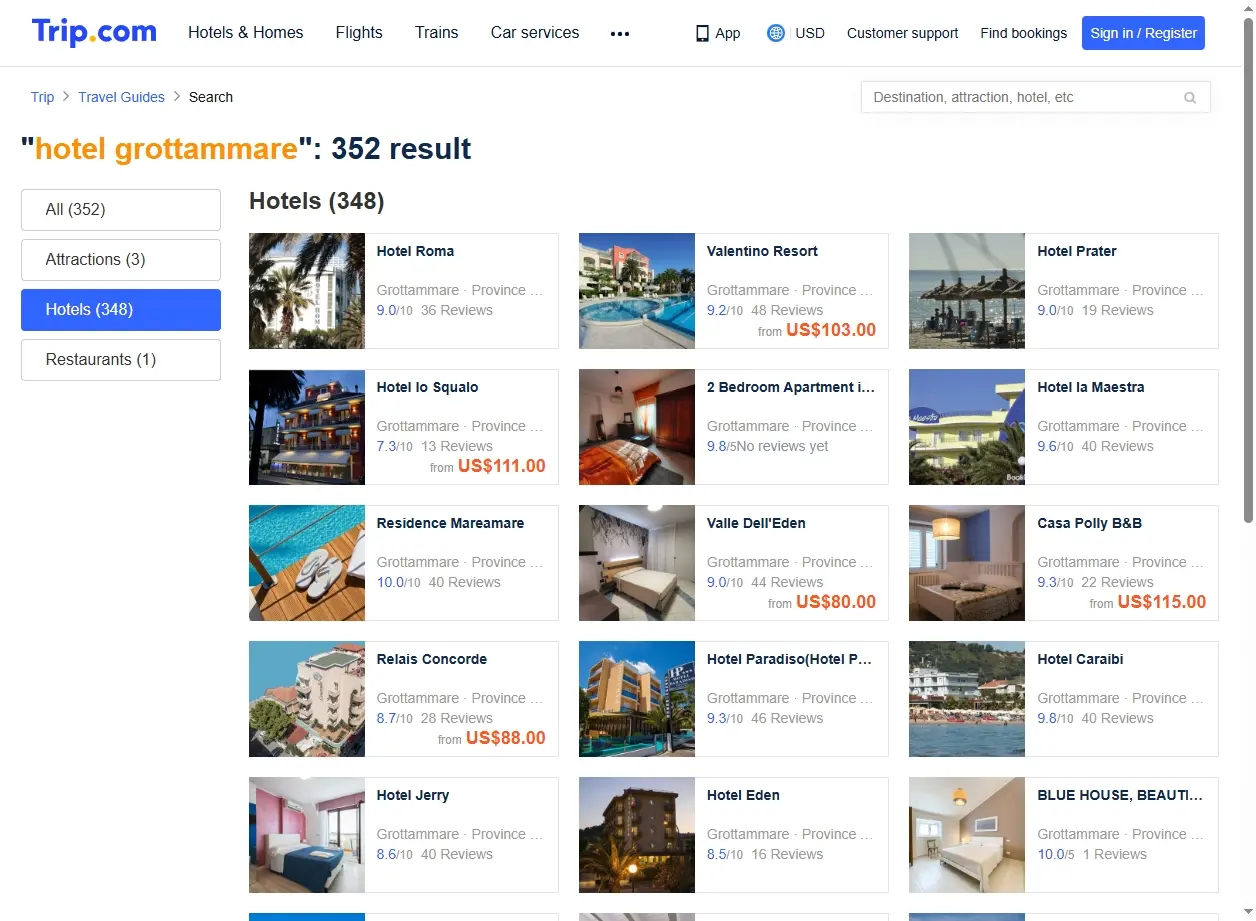The height and width of the screenshot is (921, 1256).
Task: Click the Casa Polly B&B title
Action: click(1089, 523)
